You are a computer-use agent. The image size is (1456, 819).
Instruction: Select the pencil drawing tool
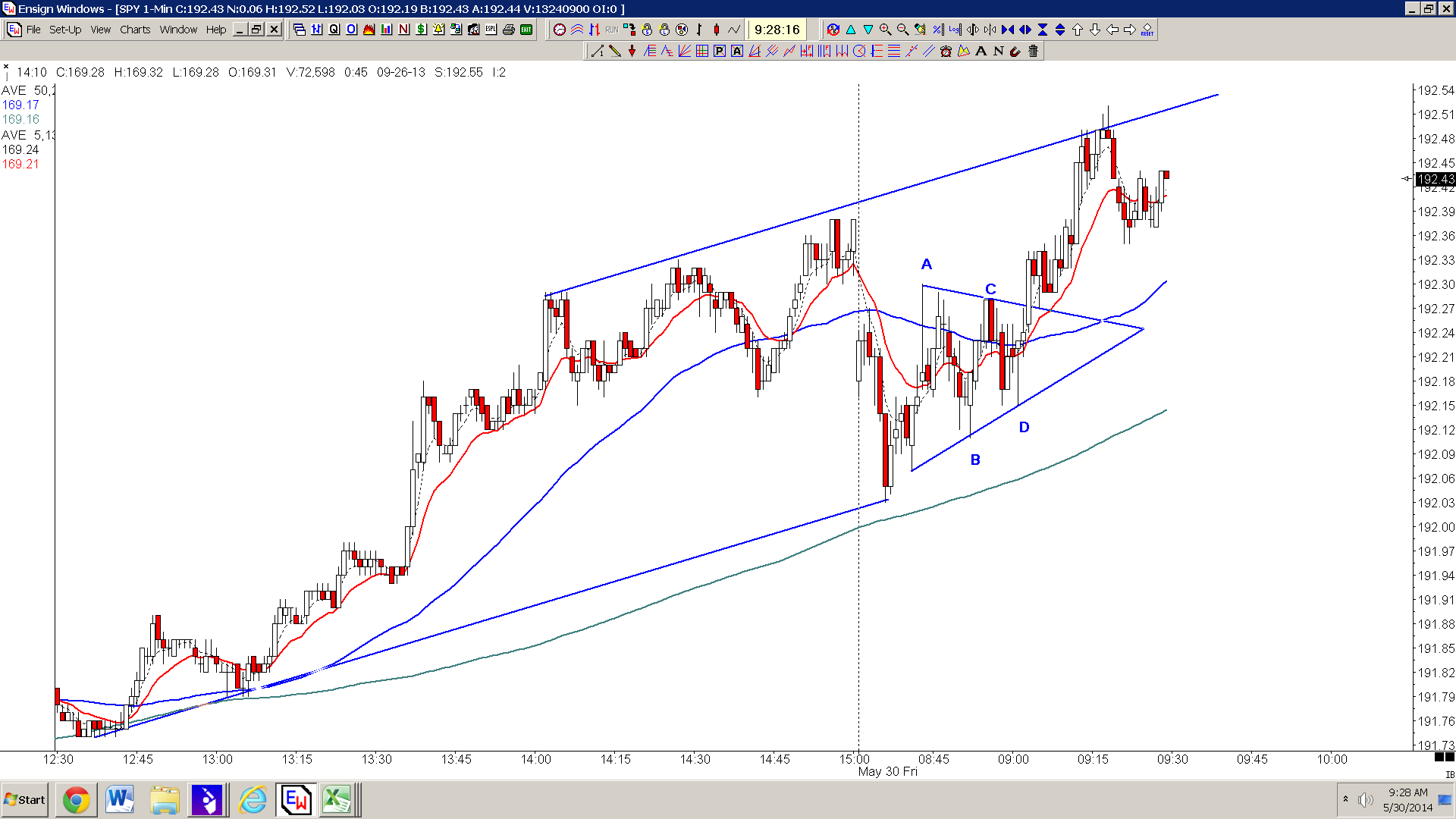click(x=614, y=51)
